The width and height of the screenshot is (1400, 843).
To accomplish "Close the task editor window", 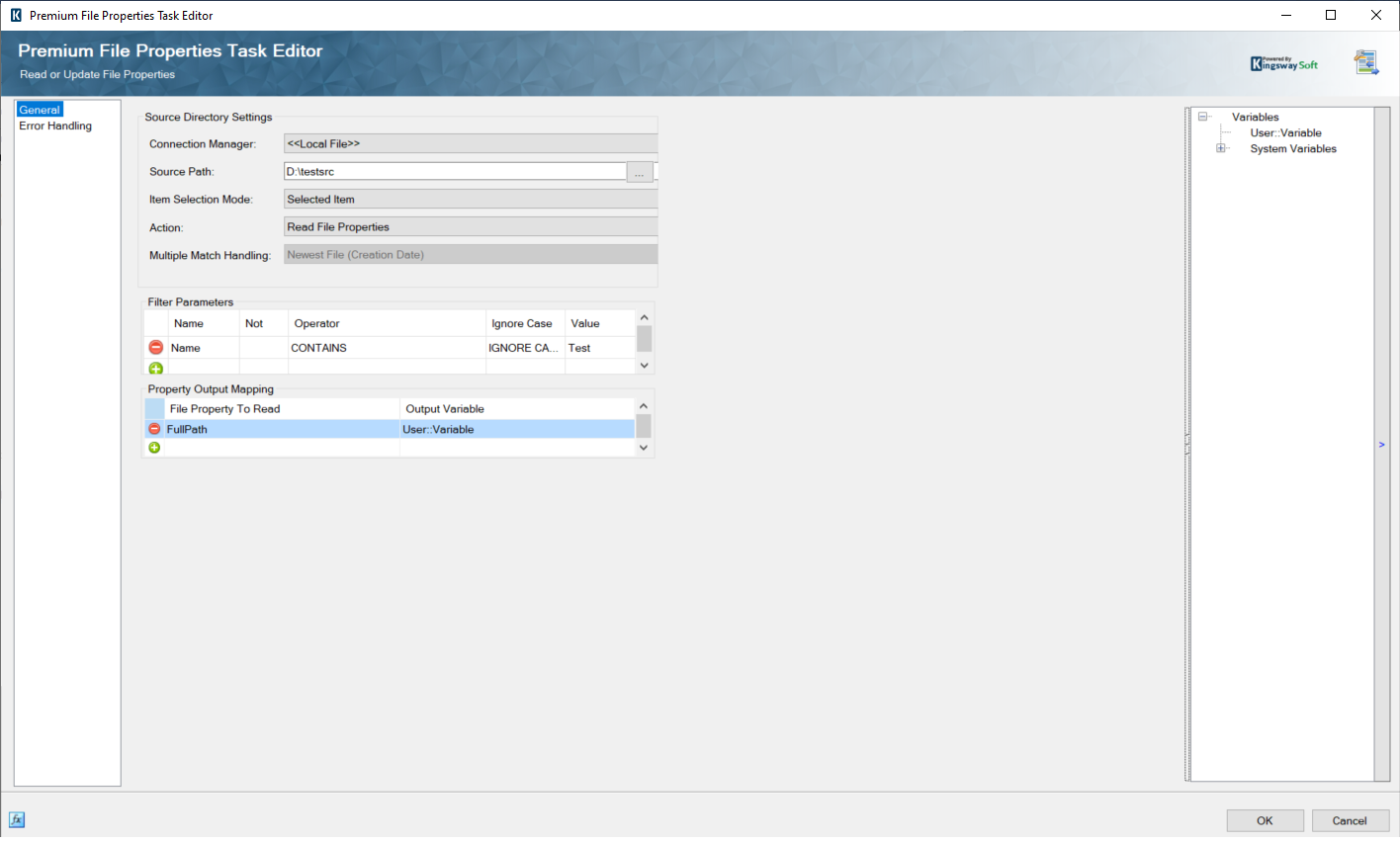I will tap(1376, 15).
